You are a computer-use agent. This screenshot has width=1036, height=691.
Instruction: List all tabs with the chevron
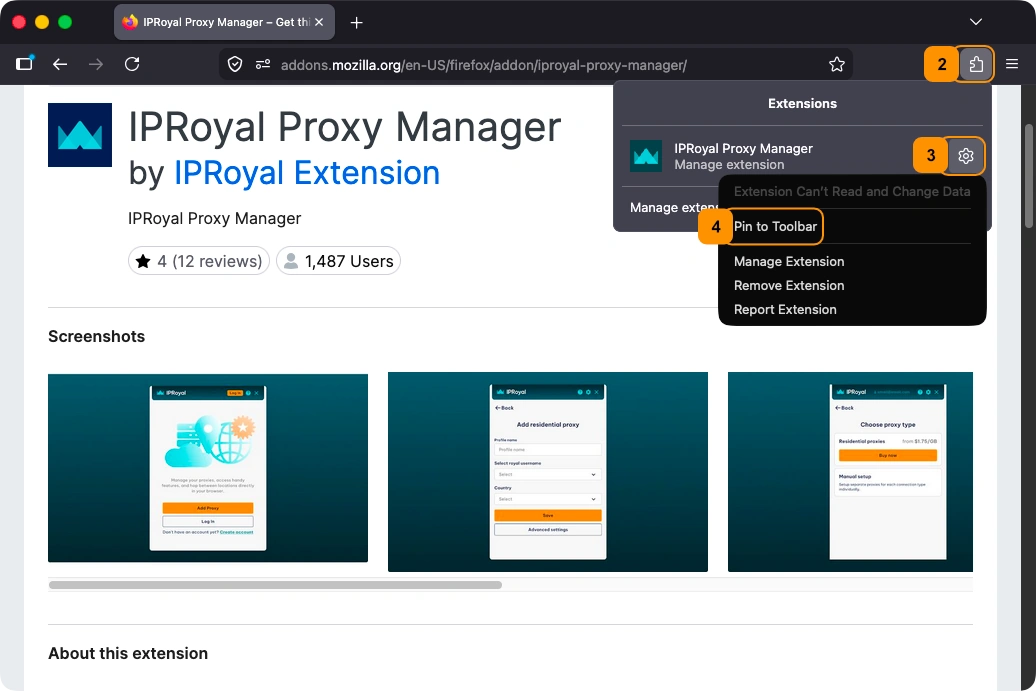pyautogui.click(x=976, y=22)
